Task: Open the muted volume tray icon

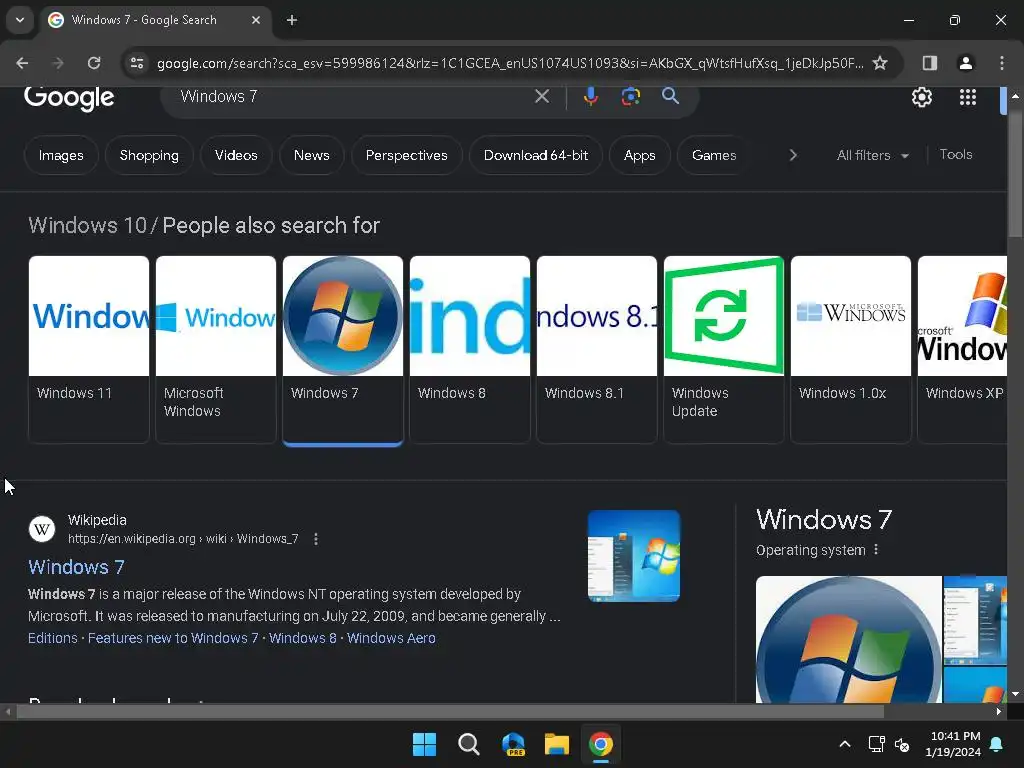Action: point(902,744)
